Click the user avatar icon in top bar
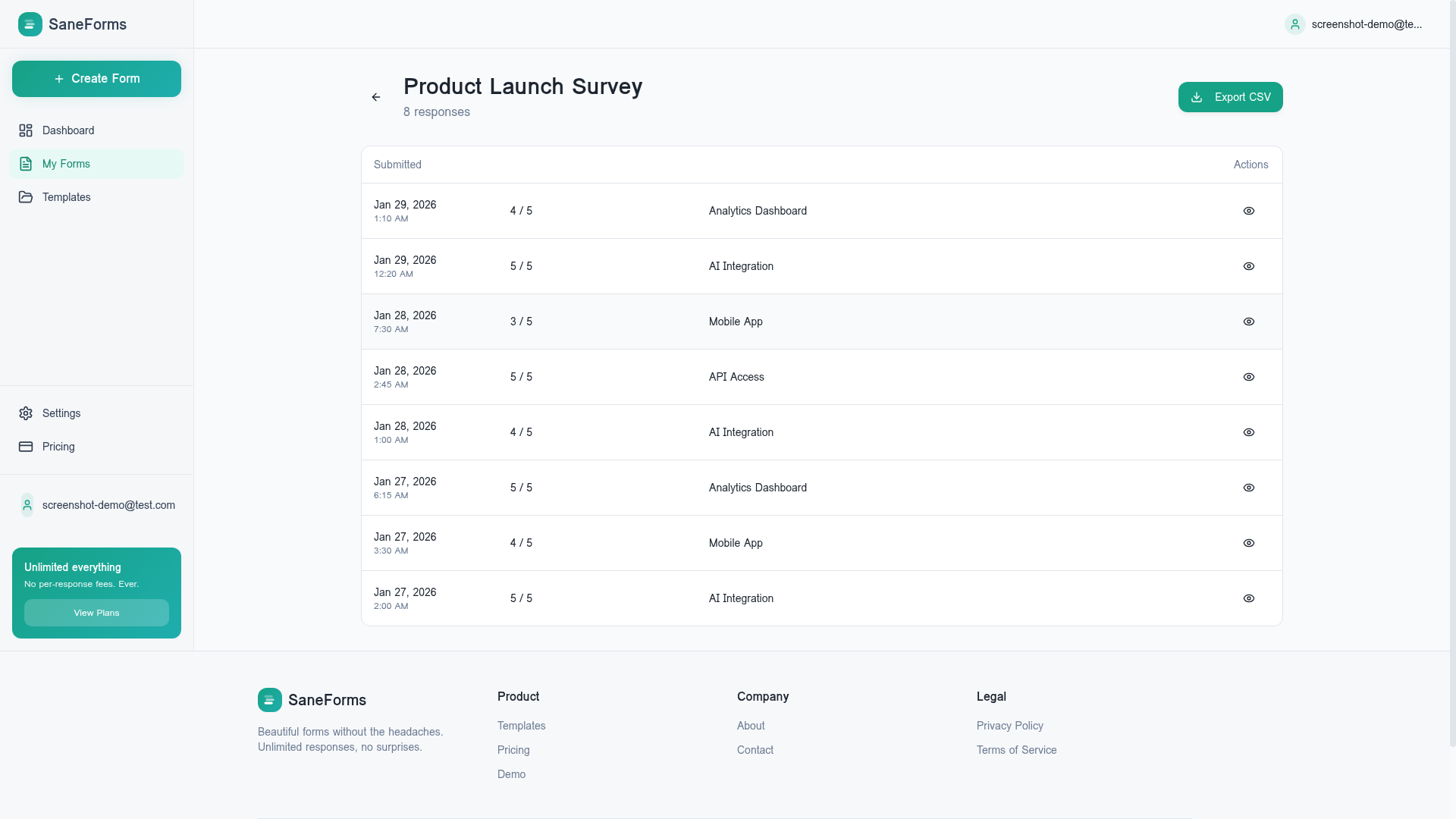This screenshot has height=819, width=1456. tap(1295, 24)
